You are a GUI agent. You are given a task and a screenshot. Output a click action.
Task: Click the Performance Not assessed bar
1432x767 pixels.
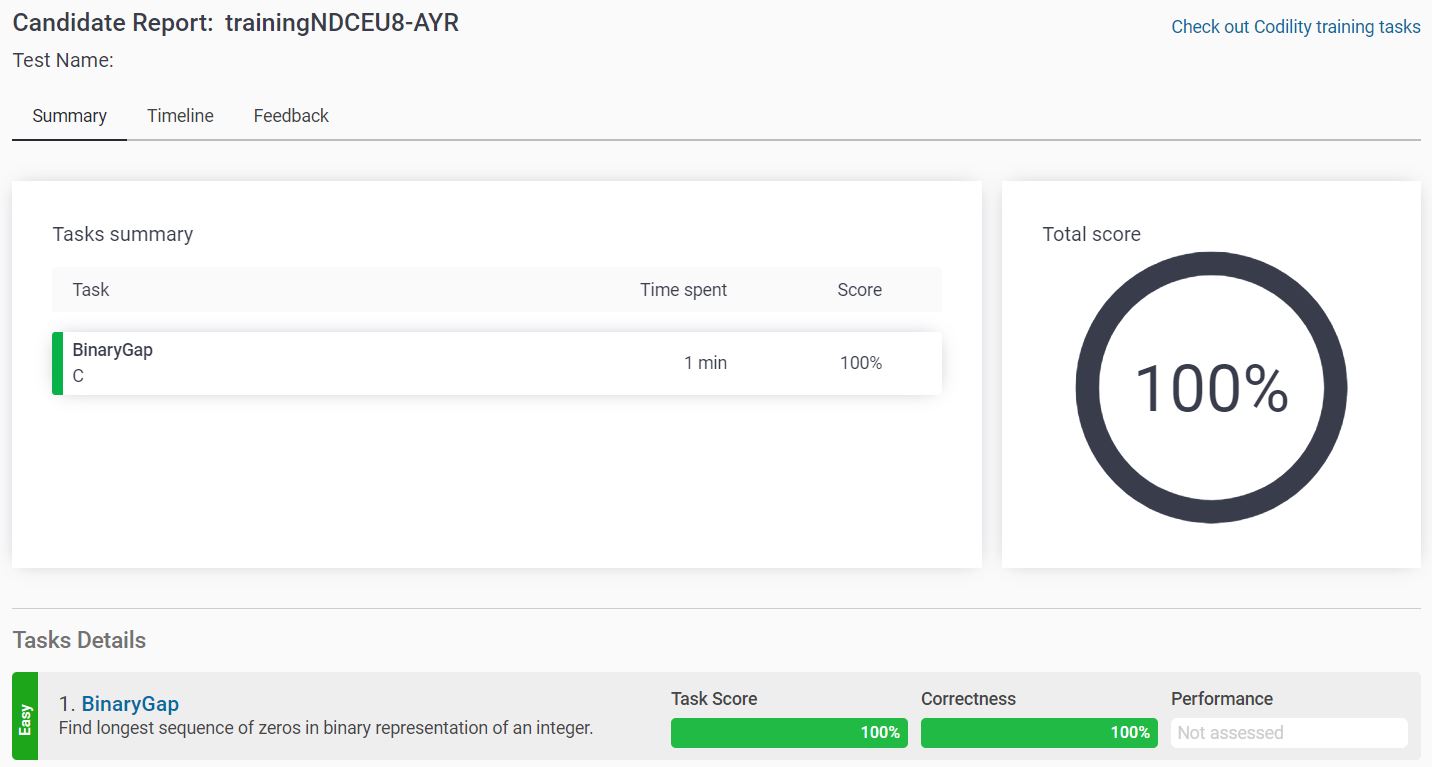(1289, 733)
